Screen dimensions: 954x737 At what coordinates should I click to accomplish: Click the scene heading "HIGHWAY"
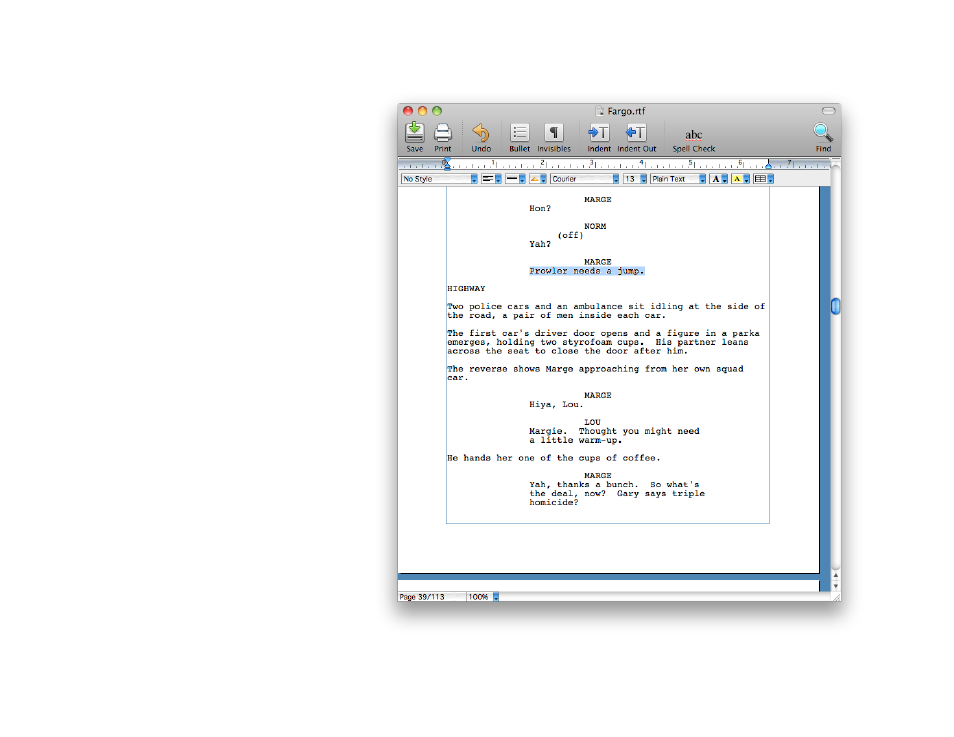click(x=466, y=288)
